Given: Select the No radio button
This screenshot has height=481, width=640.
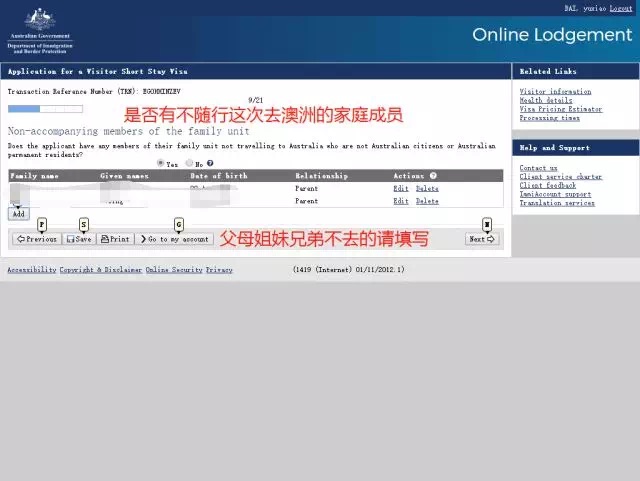Looking at the screenshot, I should [x=187, y=163].
